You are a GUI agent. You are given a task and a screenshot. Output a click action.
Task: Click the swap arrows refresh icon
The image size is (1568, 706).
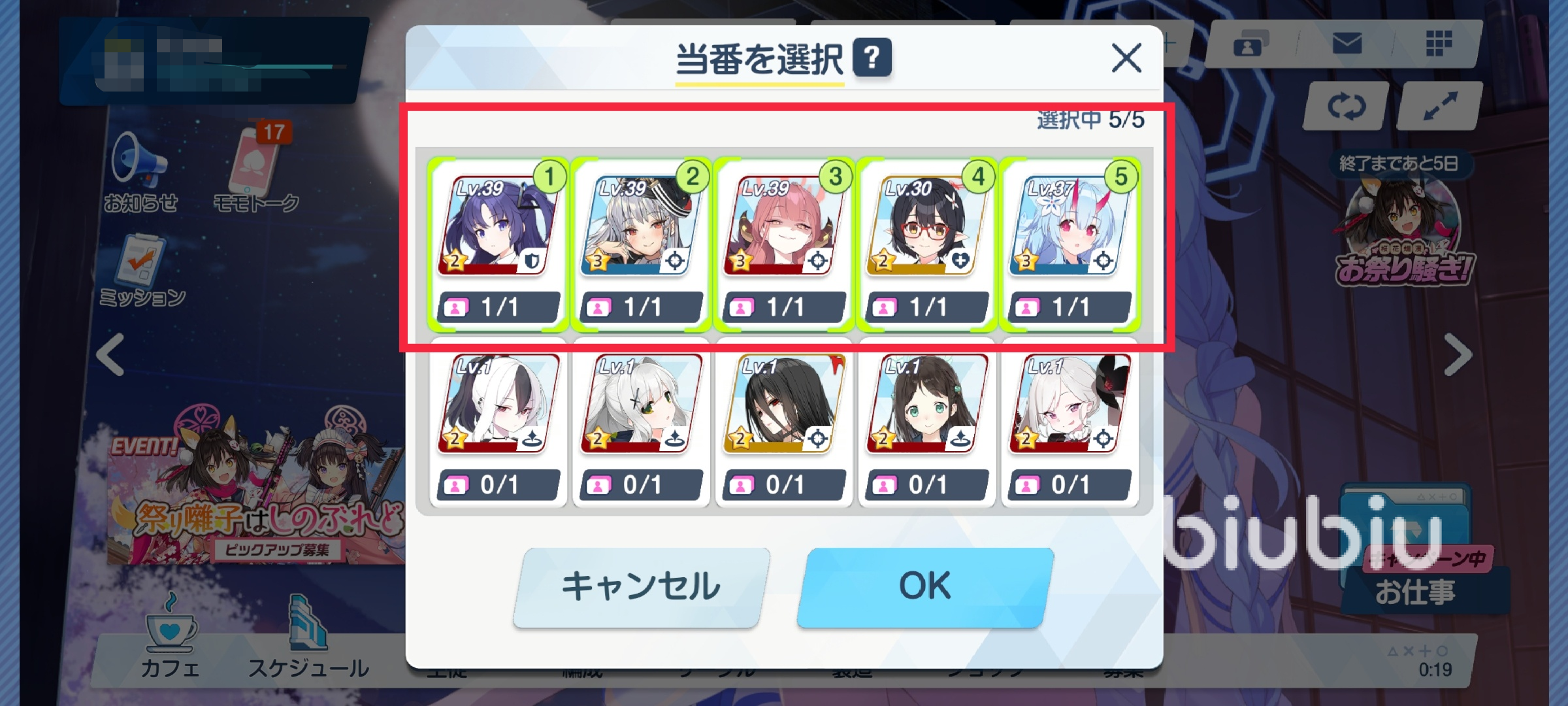click(1347, 107)
